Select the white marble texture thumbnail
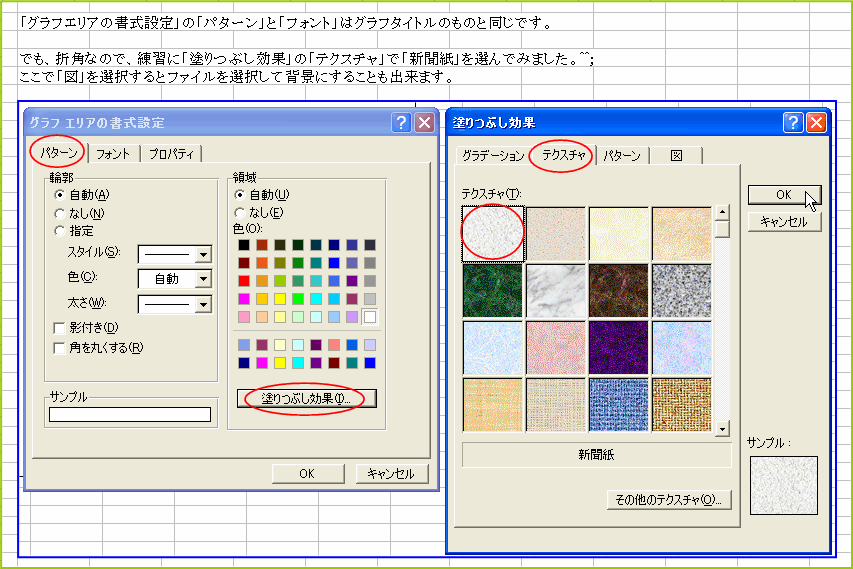 (x=556, y=291)
